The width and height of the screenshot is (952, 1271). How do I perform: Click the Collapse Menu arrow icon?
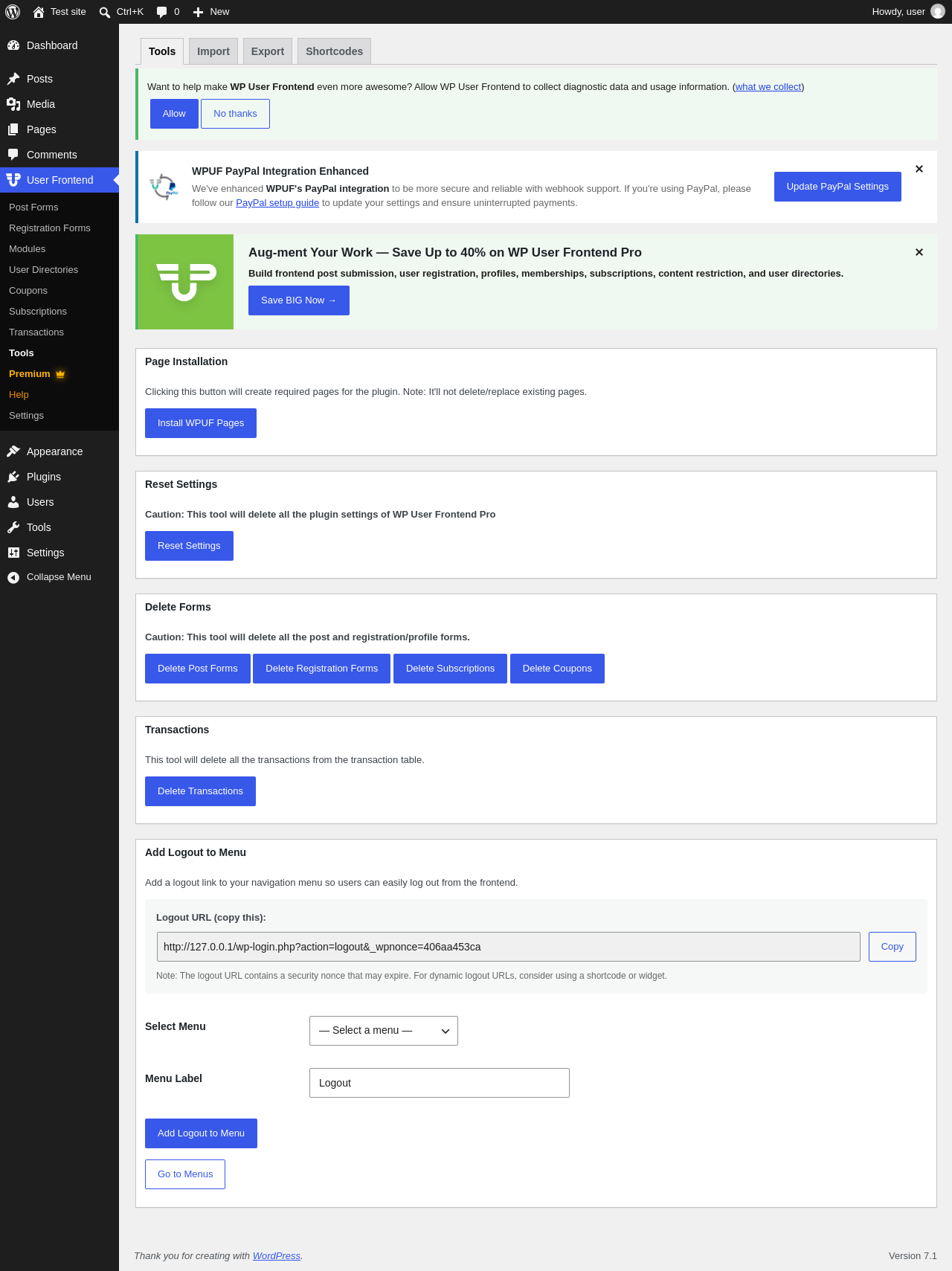pos(13,577)
